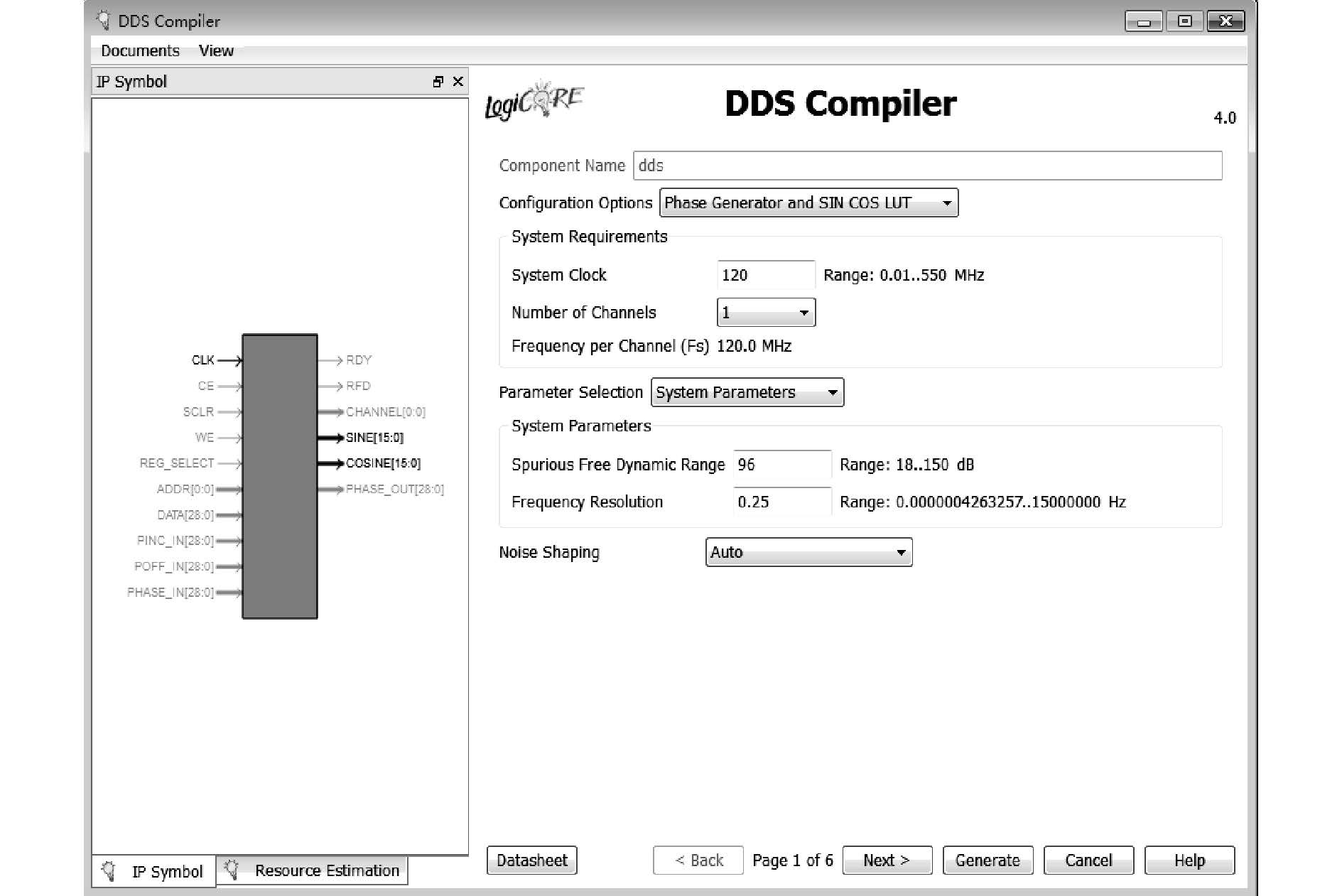Float the IP Symbol panel
Screen dimensions: 1342x896
pyautogui.click(x=438, y=82)
